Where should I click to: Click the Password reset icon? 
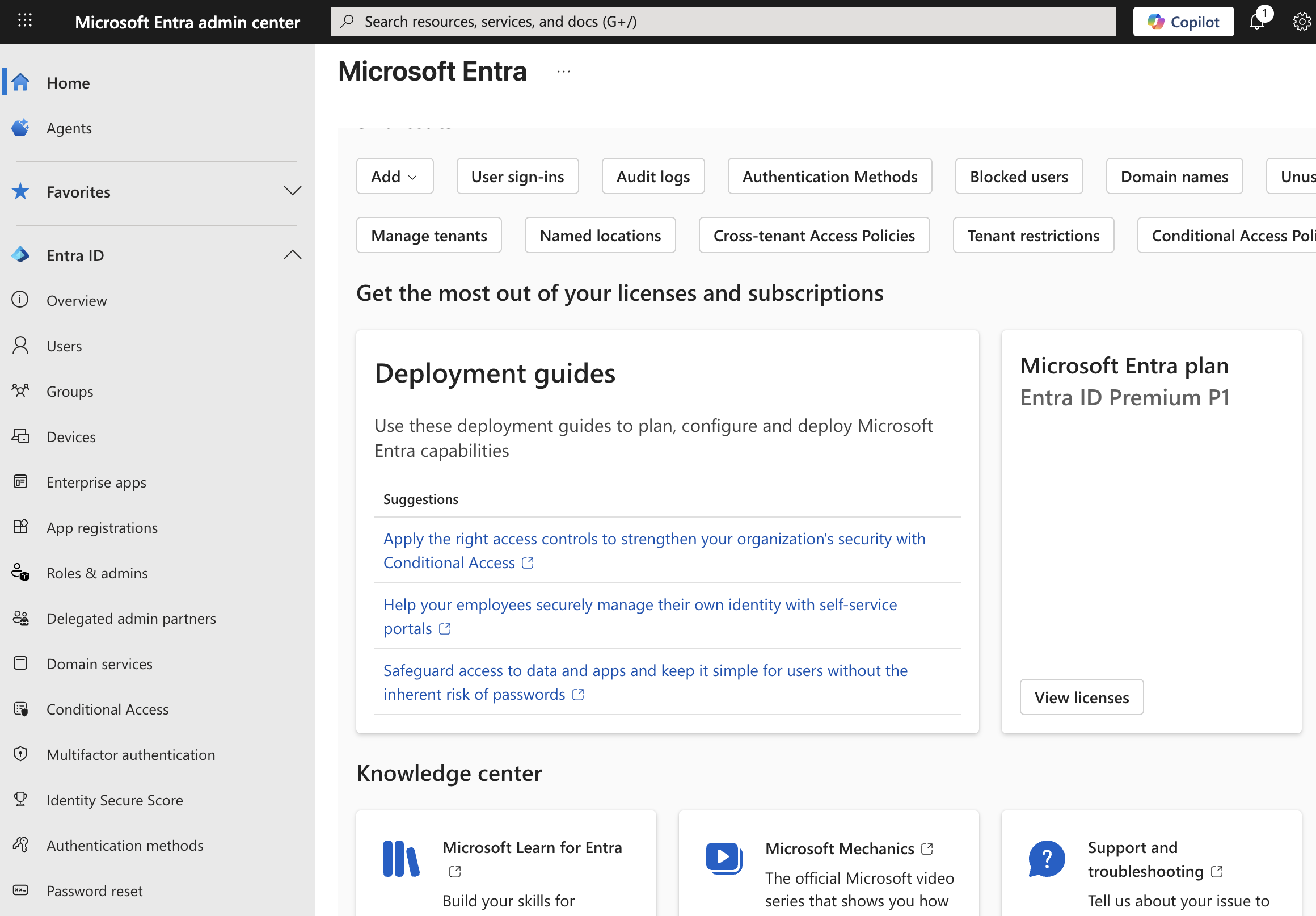pos(20,890)
